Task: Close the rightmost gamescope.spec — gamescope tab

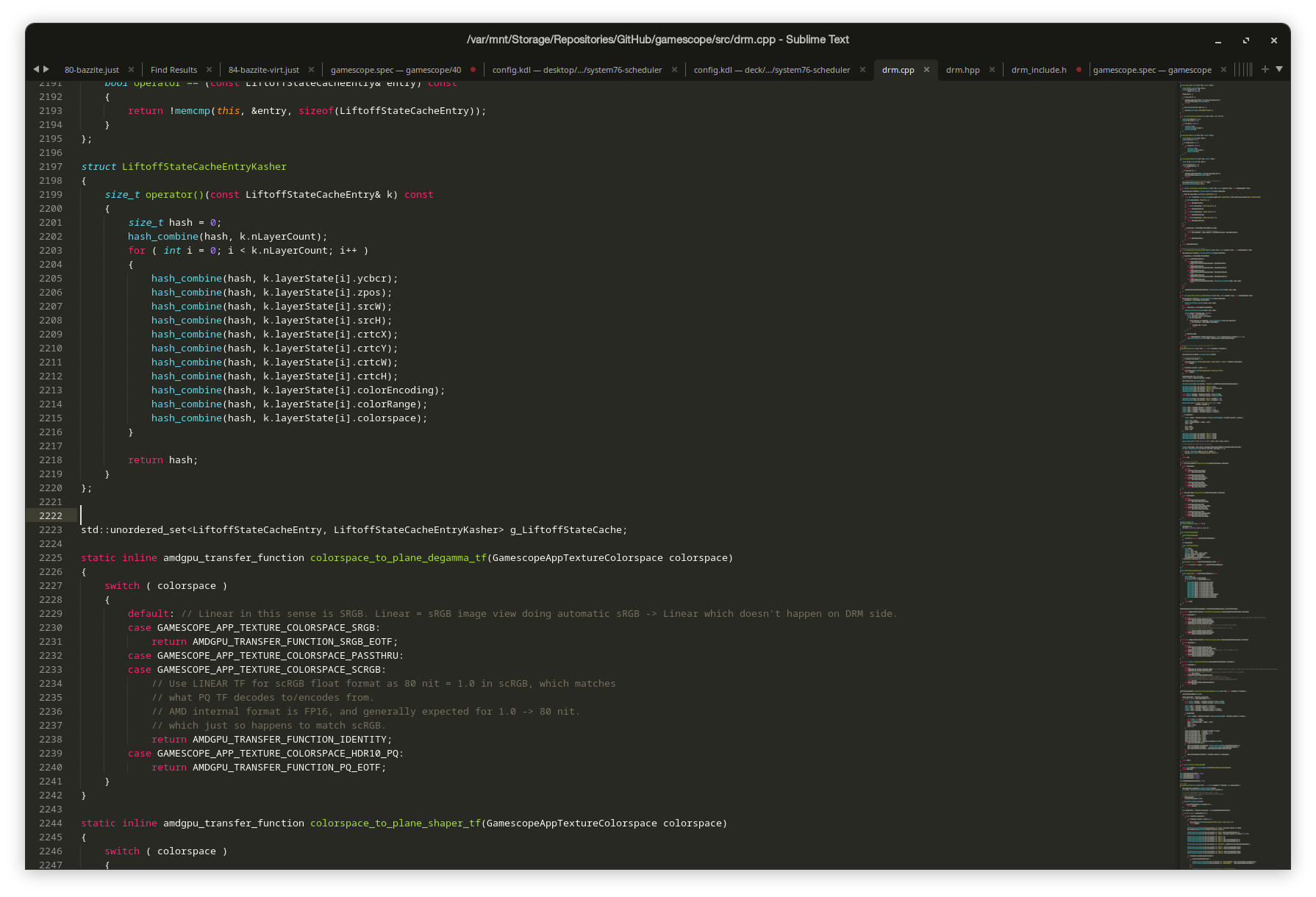Action: coord(1223,70)
